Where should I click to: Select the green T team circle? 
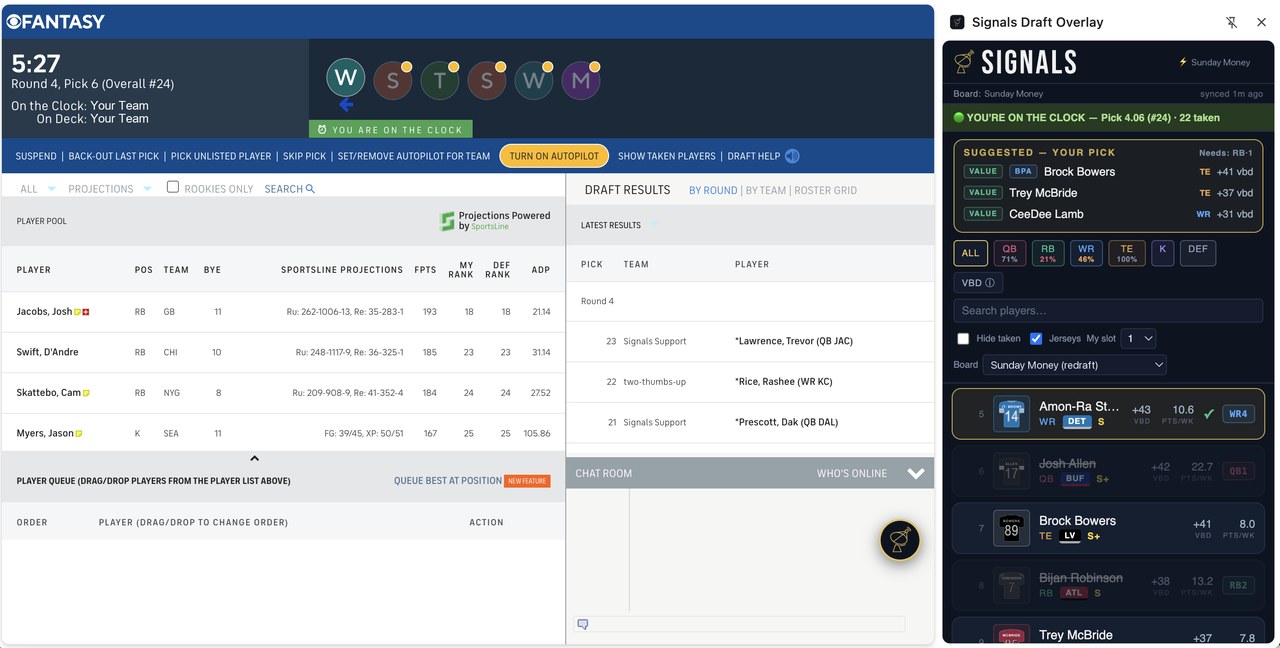click(440, 81)
